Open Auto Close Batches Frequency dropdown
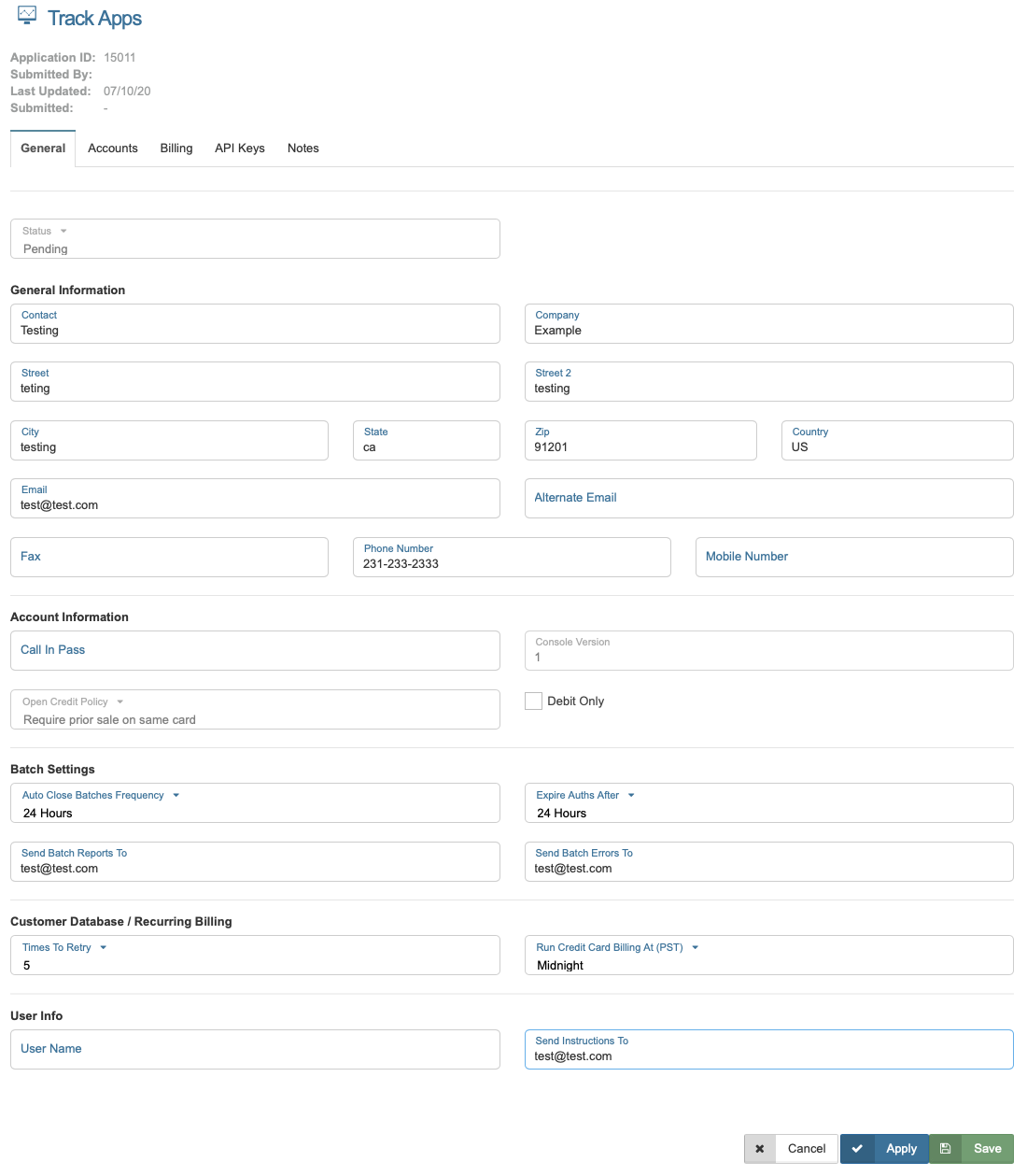Viewport: 1027px width, 1176px height. (176, 796)
